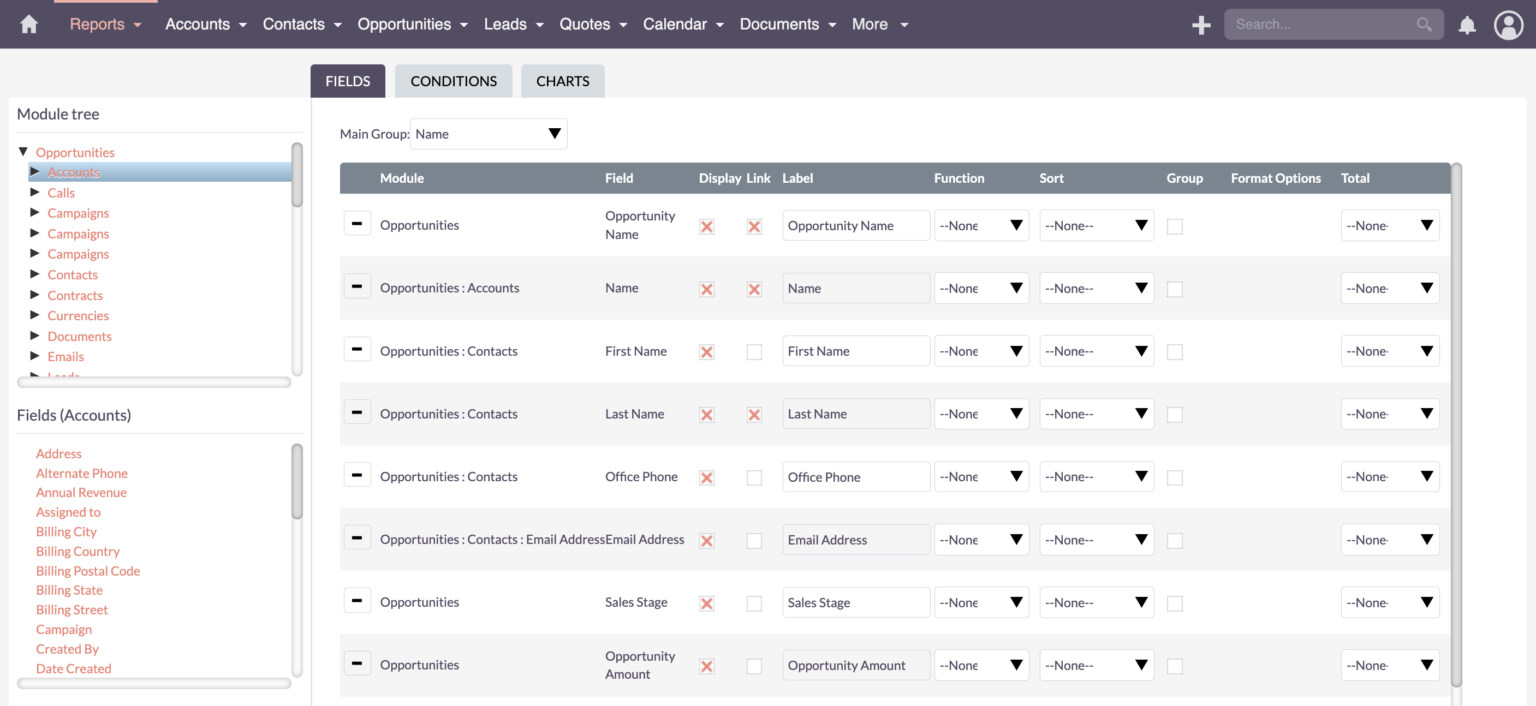The height and width of the screenshot is (706, 1536).
Task: Remove the Email Address field via its minus icon
Action: [357, 537]
